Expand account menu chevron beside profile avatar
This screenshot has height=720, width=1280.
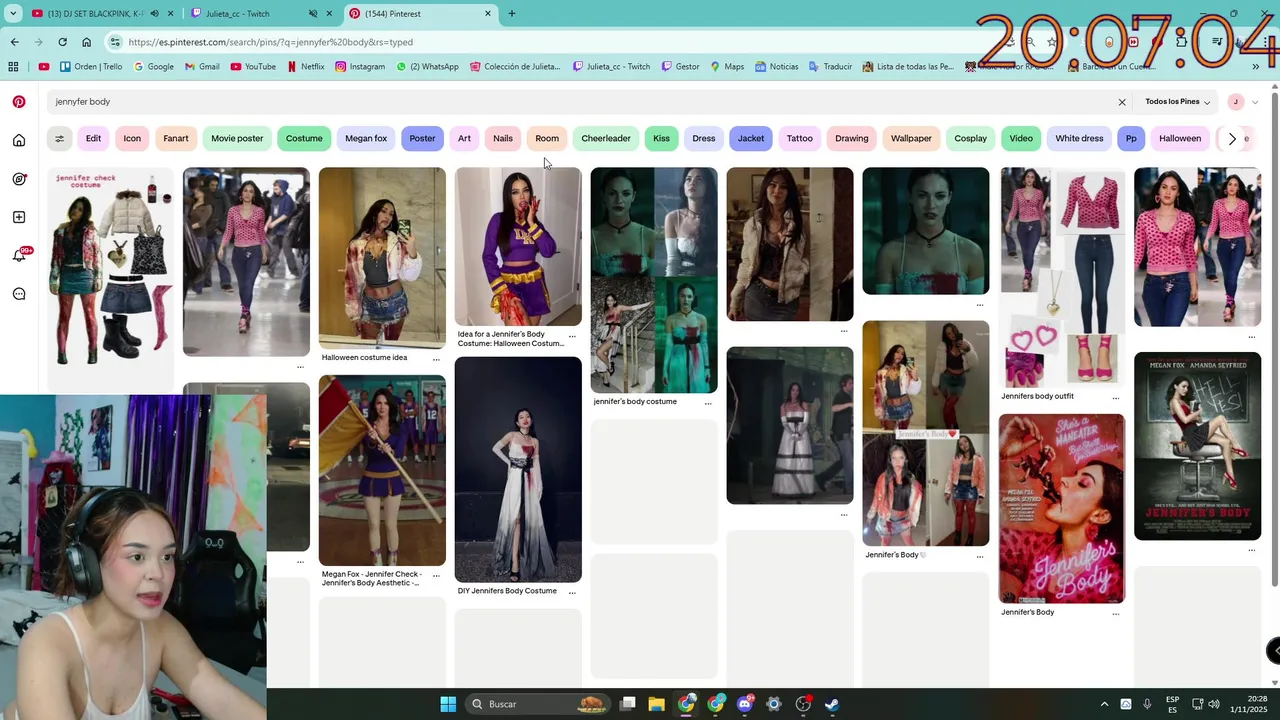[x=1255, y=102]
